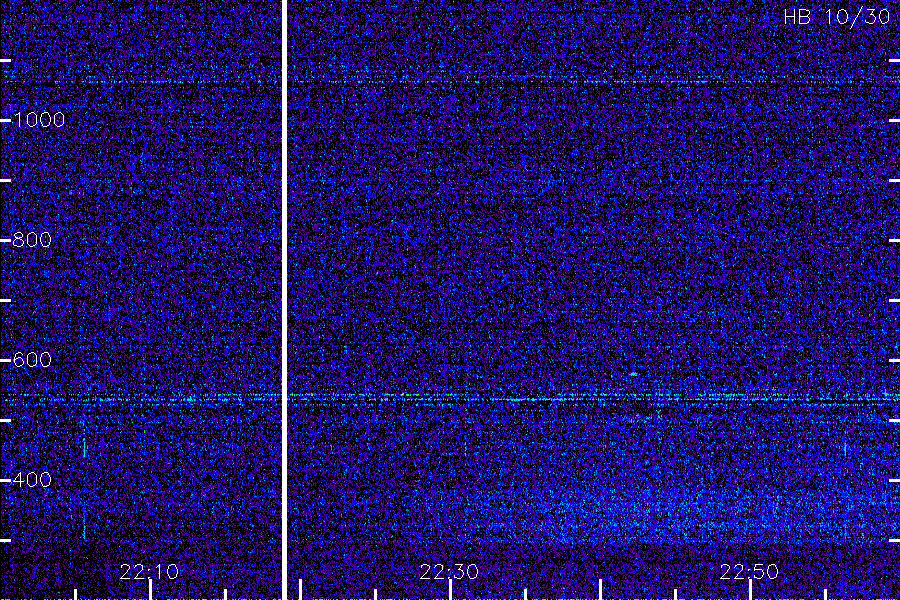Click the HB 10/30 station label

point(837,17)
